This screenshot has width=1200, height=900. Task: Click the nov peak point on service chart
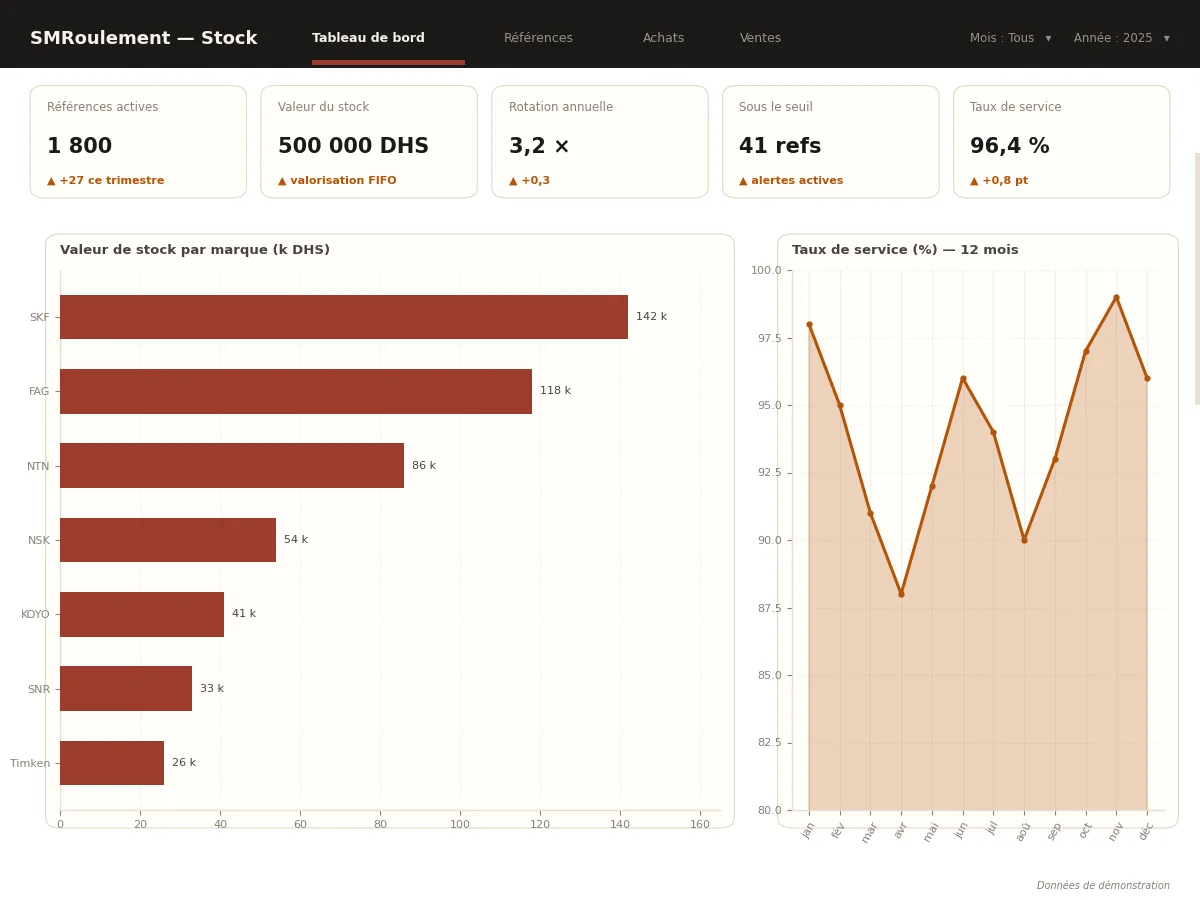pyautogui.click(x=1116, y=297)
